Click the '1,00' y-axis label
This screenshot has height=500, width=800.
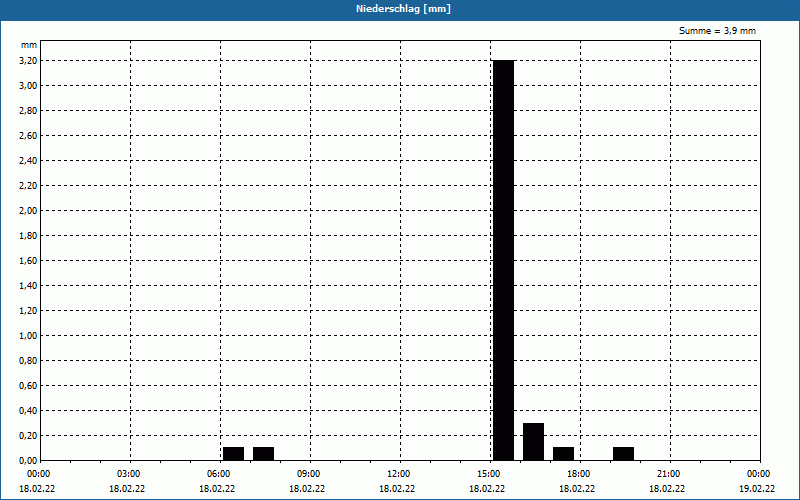coord(28,336)
